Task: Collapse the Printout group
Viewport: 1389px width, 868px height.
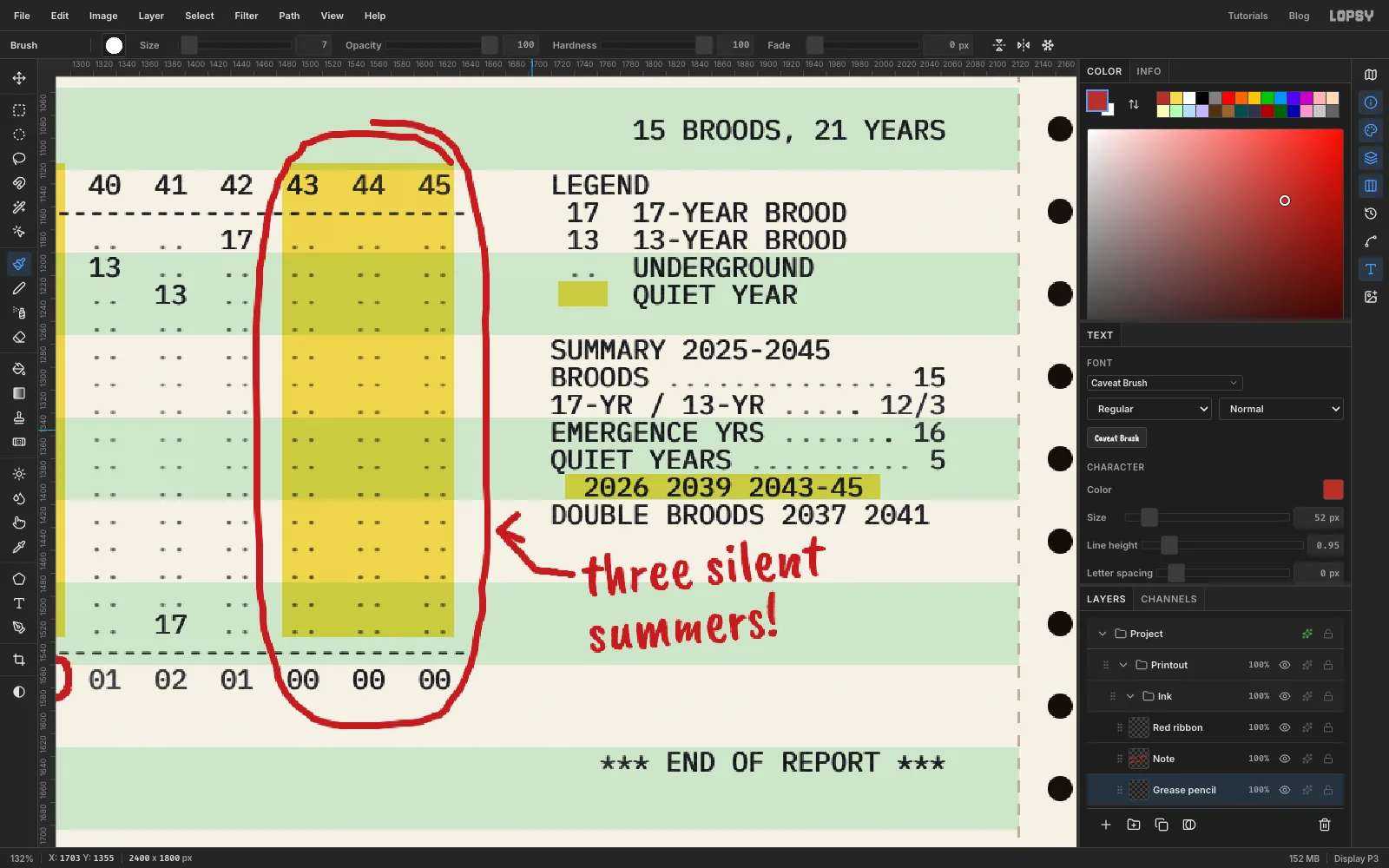Action: (1123, 665)
